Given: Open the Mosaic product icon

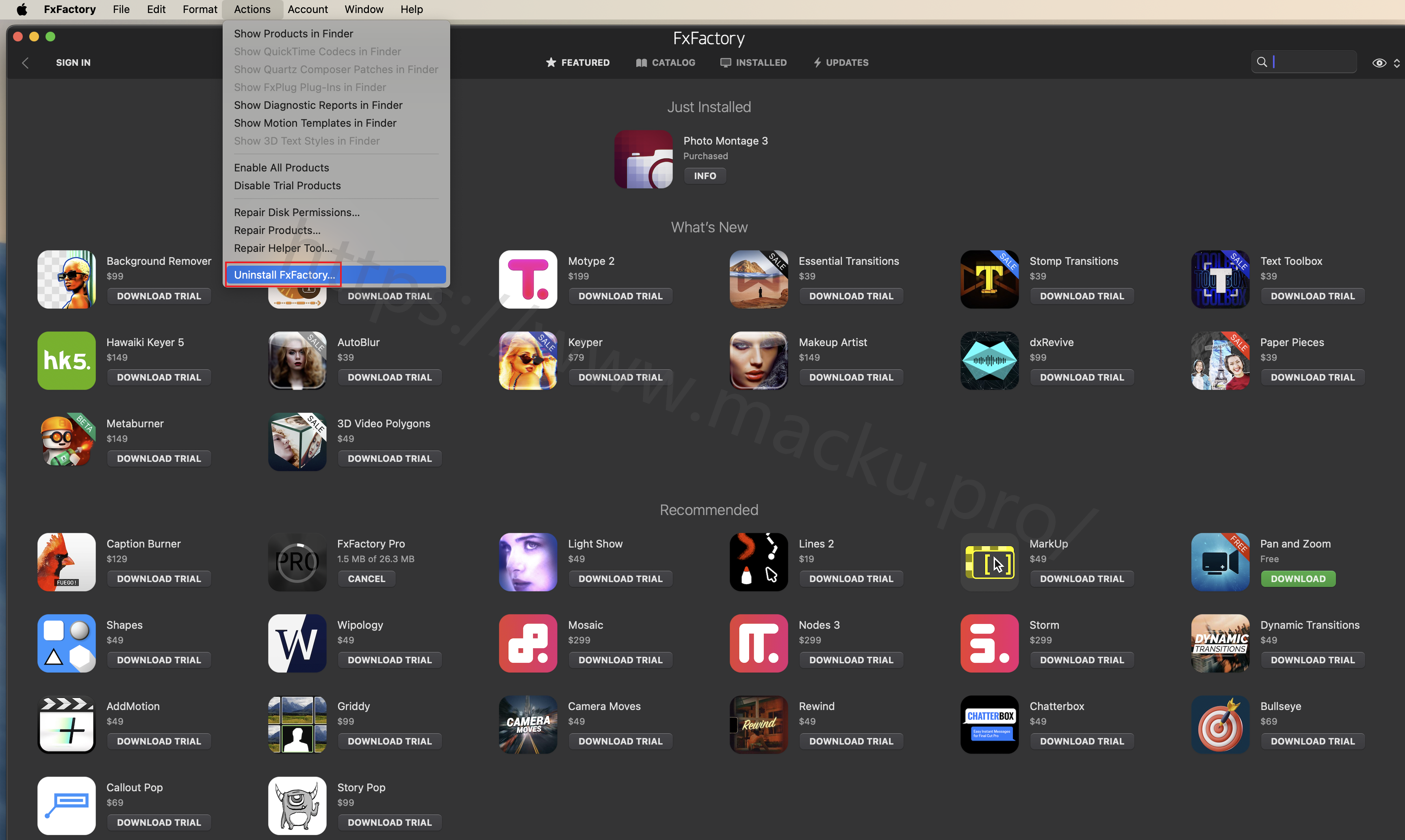Looking at the screenshot, I should click(x=528, y=643).
